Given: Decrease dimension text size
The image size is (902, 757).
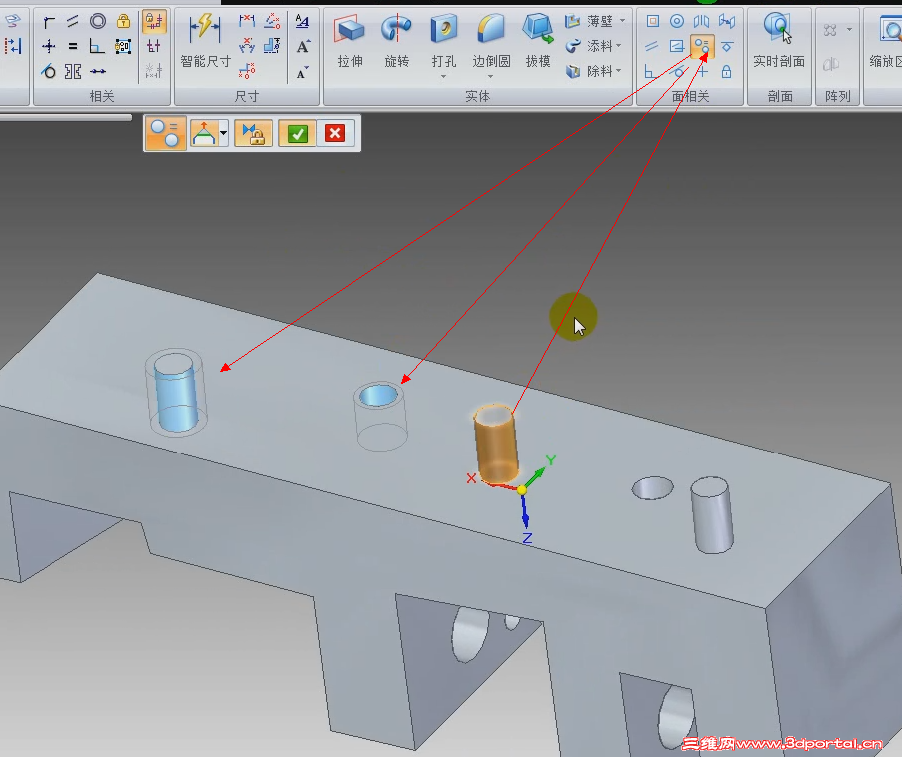Looking at the screenshot, I should (x=302, y=72).
